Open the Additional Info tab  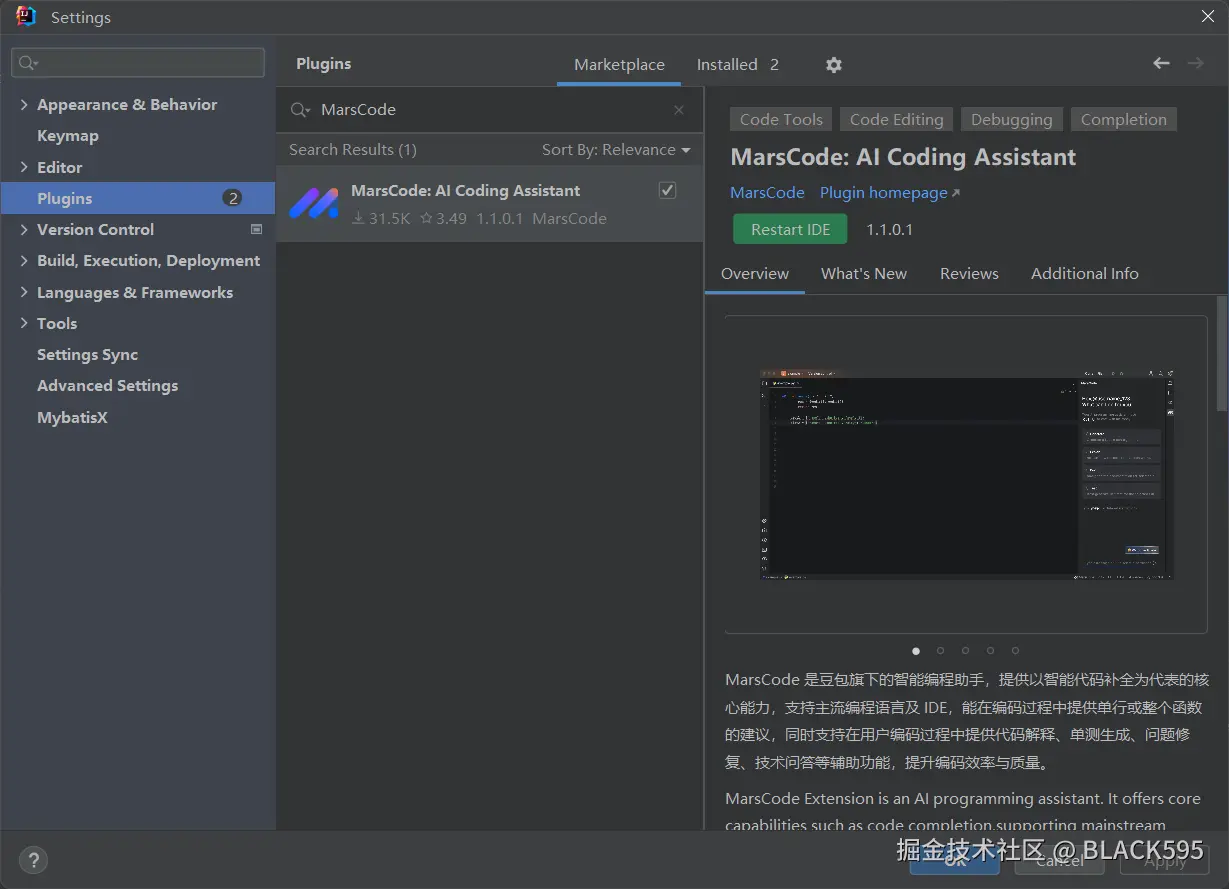click(1085, 274)
